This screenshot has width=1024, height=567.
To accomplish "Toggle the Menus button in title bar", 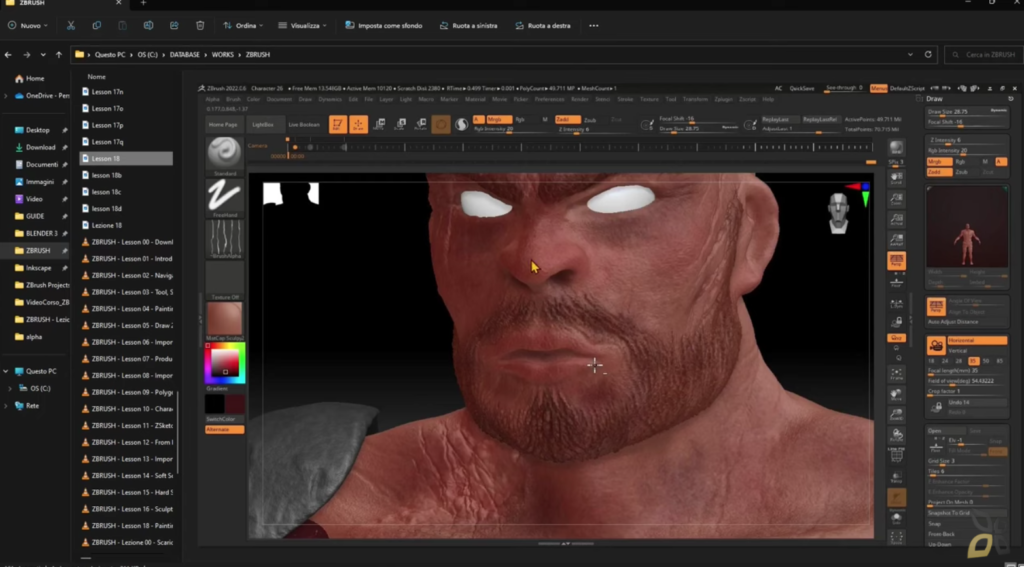I will coord(878,88).
